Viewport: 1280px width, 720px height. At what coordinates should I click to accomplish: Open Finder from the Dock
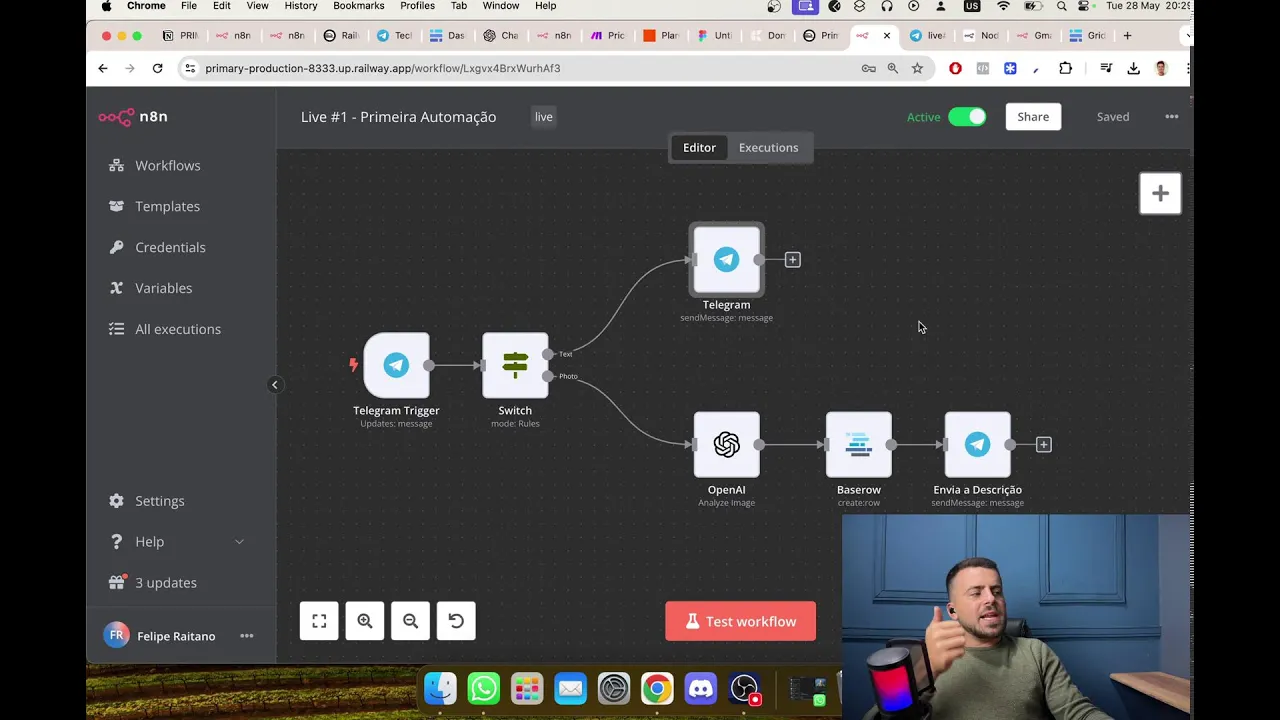440,689
